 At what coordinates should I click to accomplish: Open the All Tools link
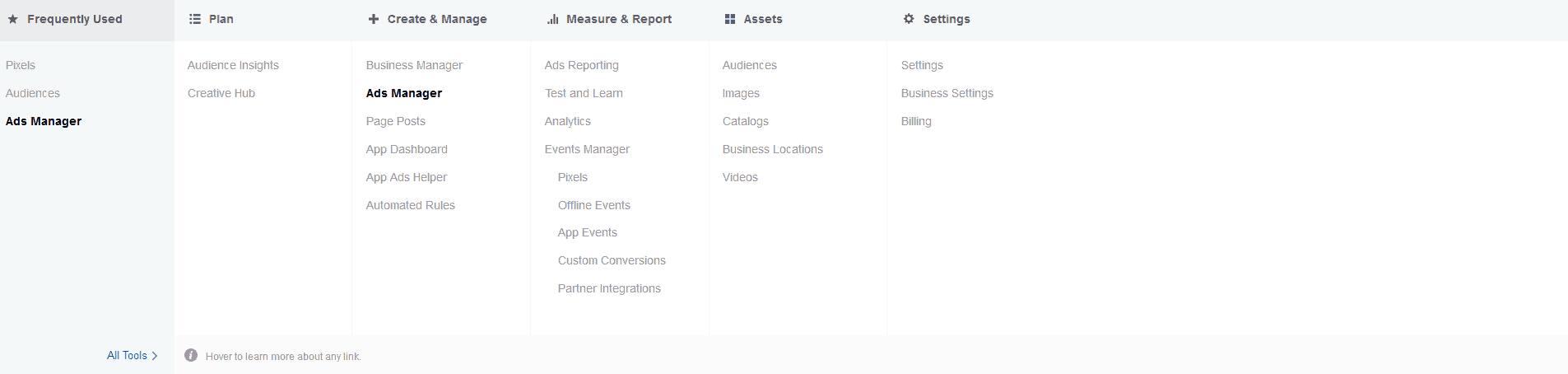pos(127,356)
